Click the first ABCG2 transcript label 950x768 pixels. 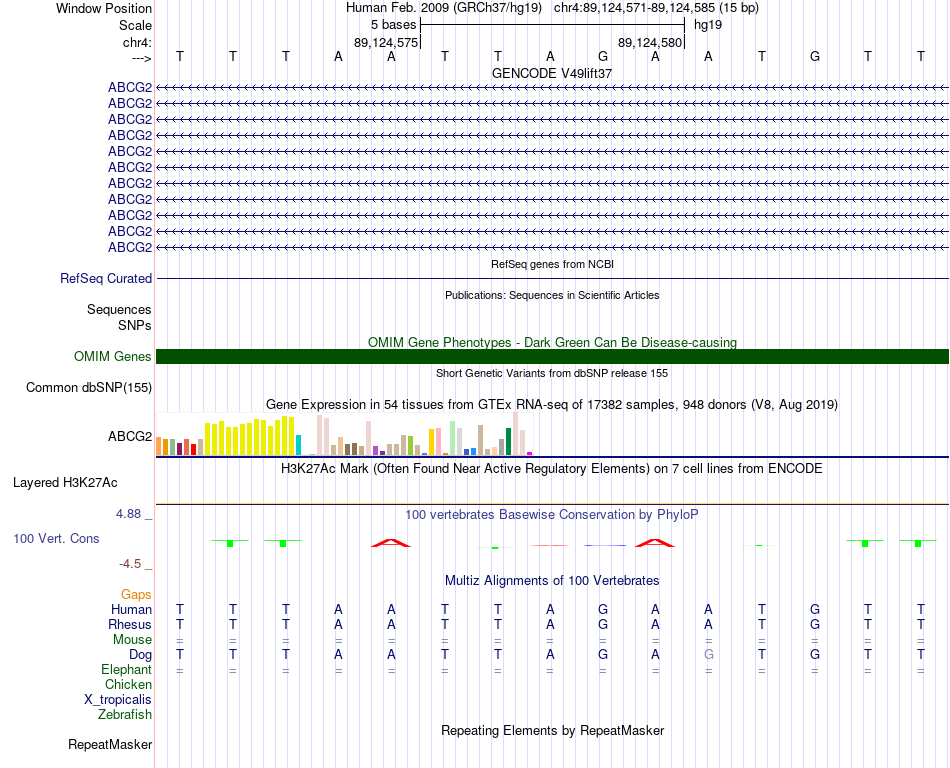pyautogui.click(x=130, y=87)
